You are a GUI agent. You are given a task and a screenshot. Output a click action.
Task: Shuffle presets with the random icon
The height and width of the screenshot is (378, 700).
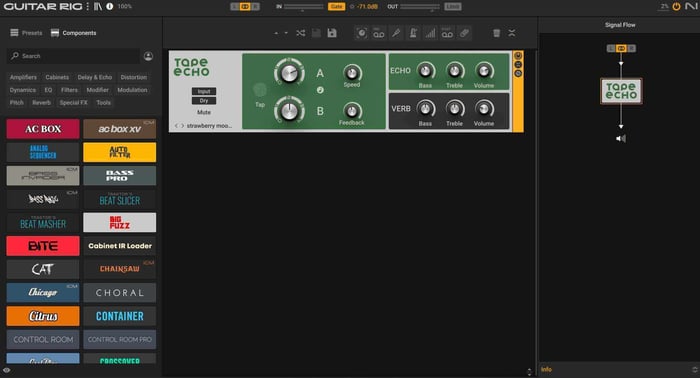[301, 33]
